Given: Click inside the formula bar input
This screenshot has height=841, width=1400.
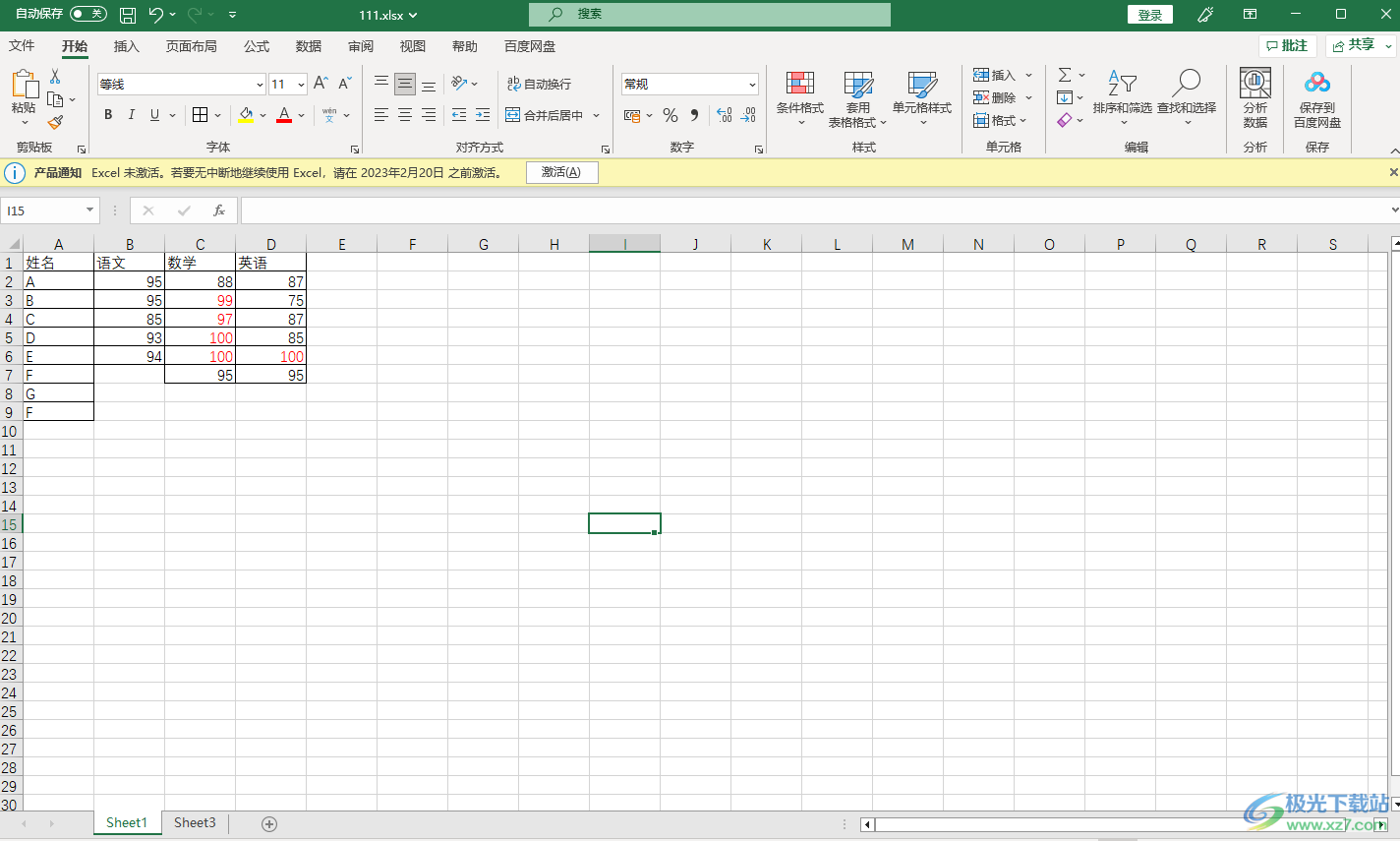Looking at the screenshot, I should [816, 210].
